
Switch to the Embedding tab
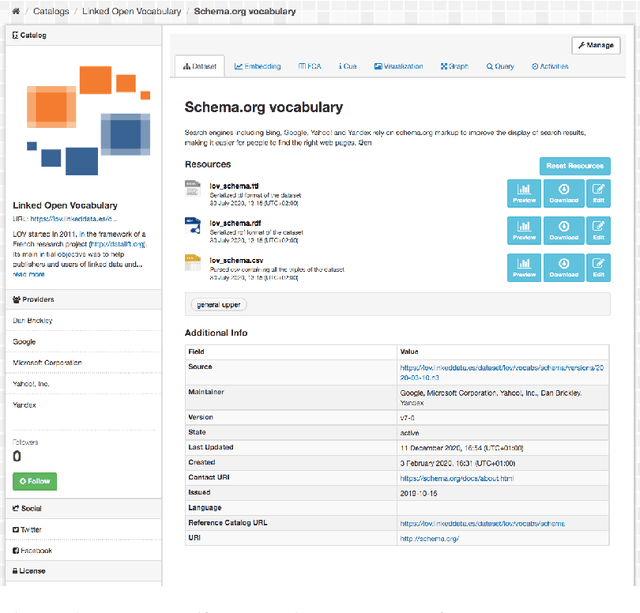[257, 66]
